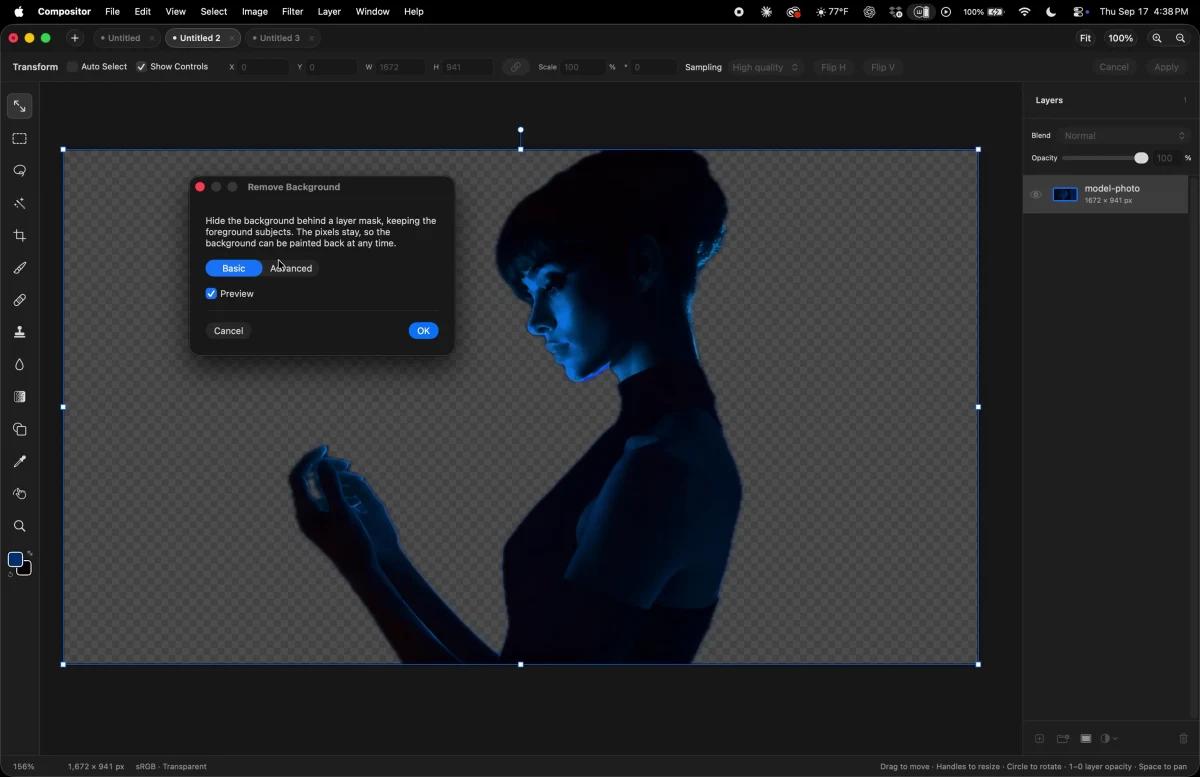
Task: Open the Filter menu
Action: click(x=293, y=12)
